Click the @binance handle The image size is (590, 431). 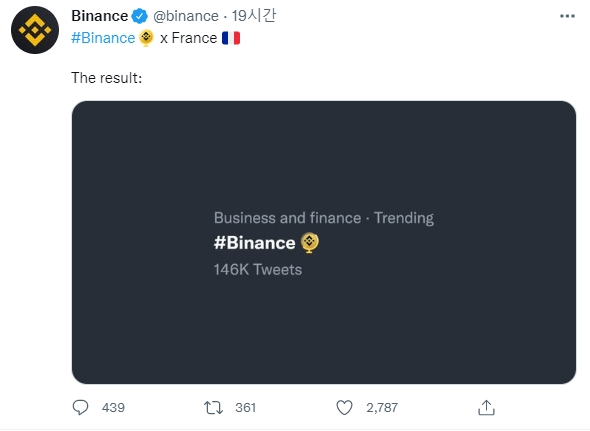click(186, 16)
